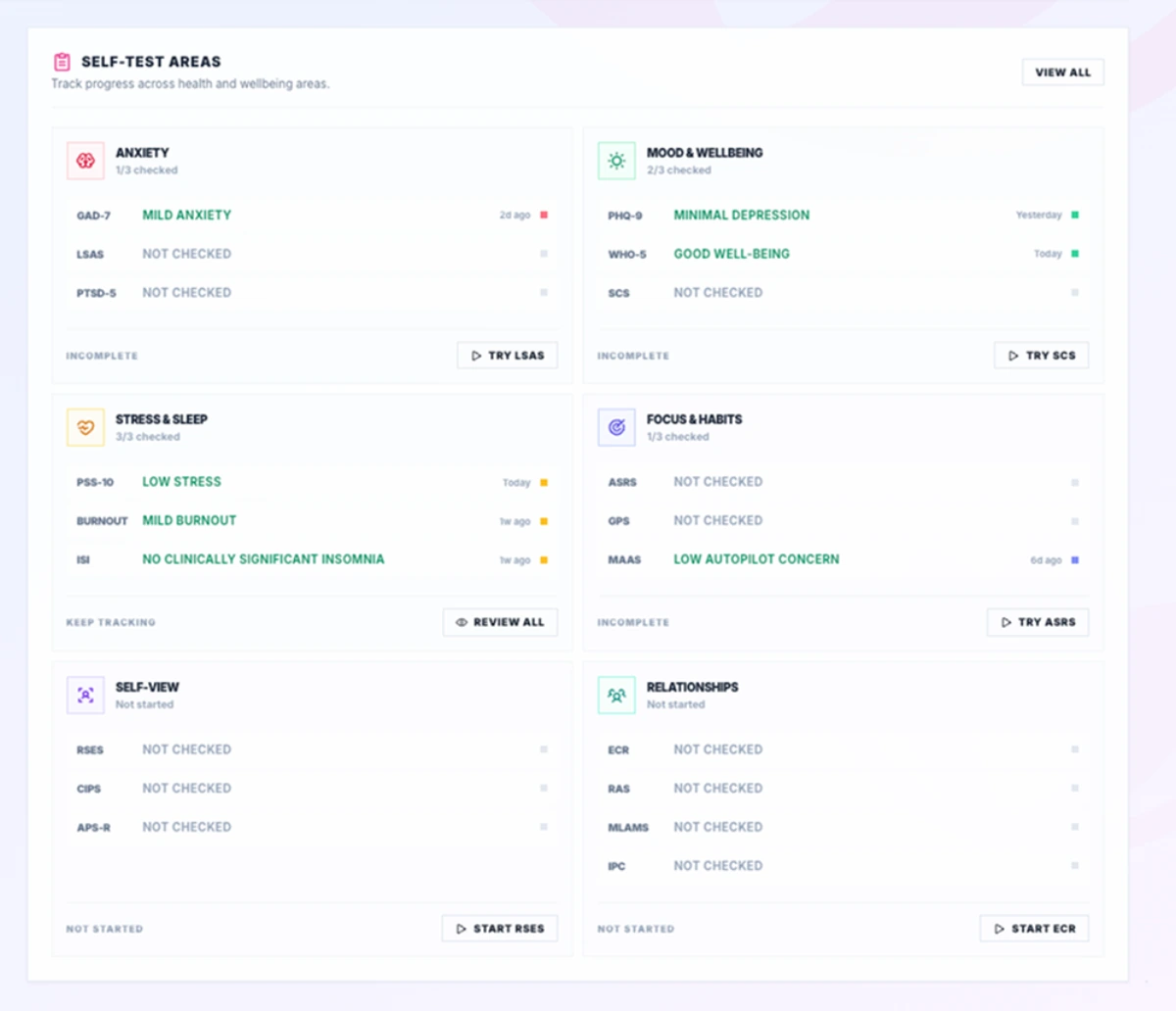Click the Keep Tracking status label
1176x1011 pixels.
click(111, 622)
